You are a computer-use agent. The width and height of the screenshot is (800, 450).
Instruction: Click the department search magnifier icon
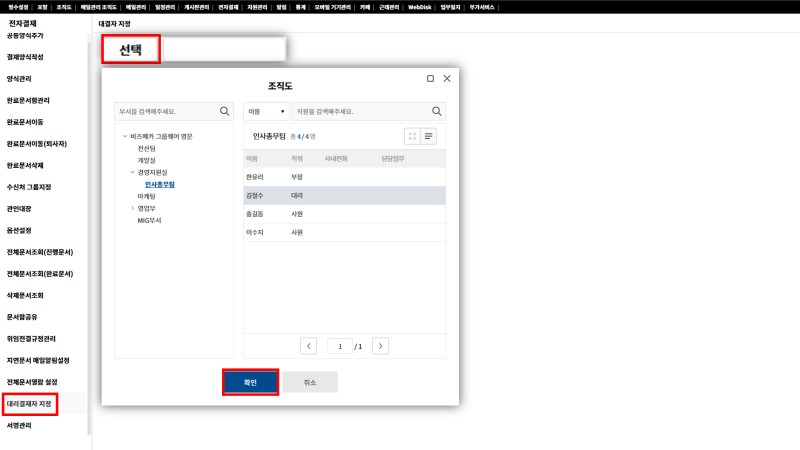point(224,111)
